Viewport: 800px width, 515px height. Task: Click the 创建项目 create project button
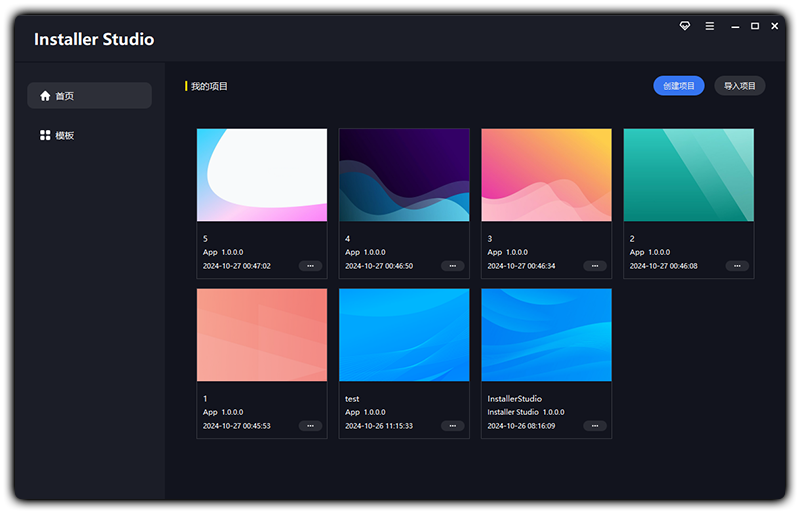(679, 86)
